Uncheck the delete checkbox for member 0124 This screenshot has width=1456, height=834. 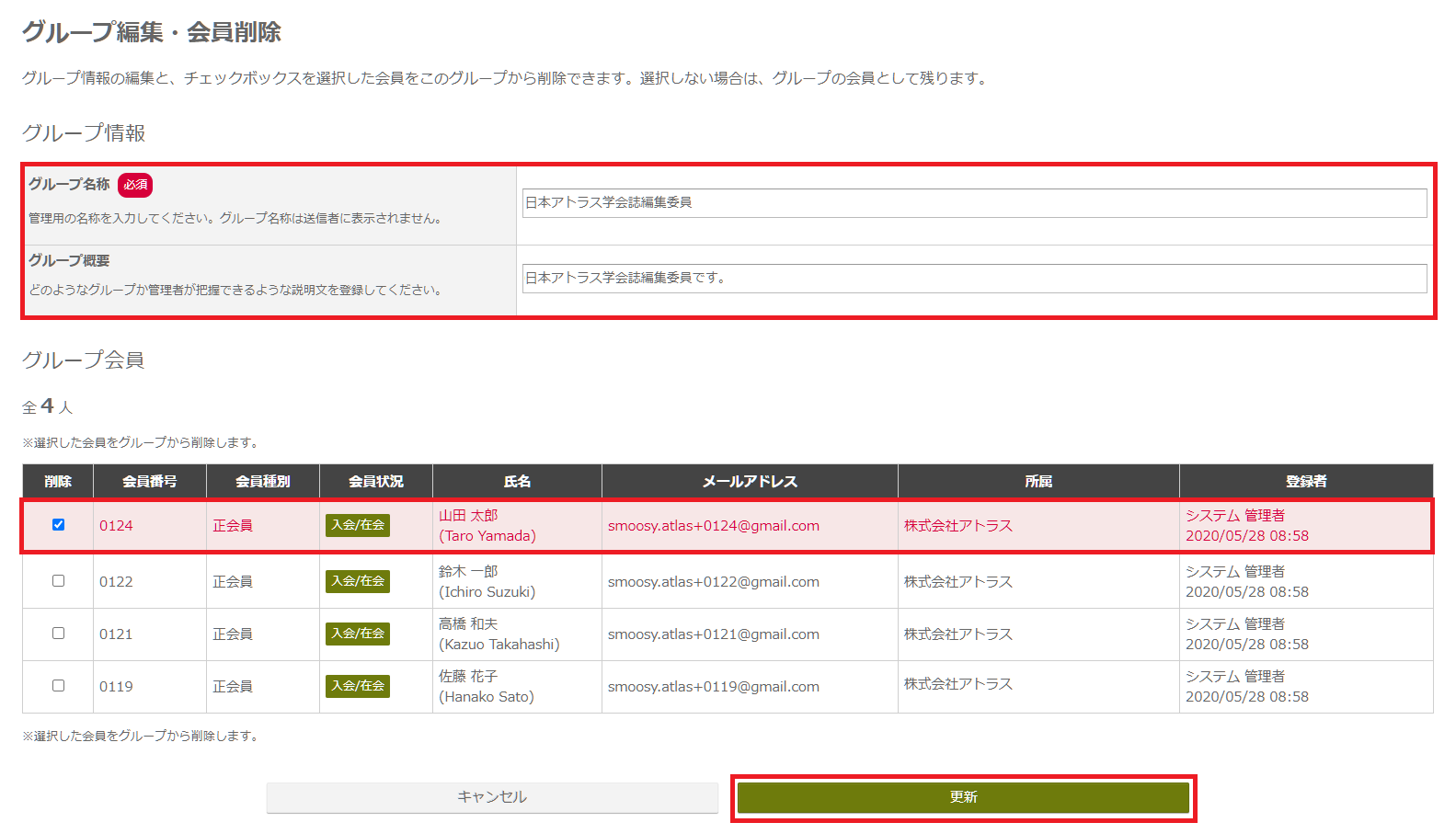(58, 525)
